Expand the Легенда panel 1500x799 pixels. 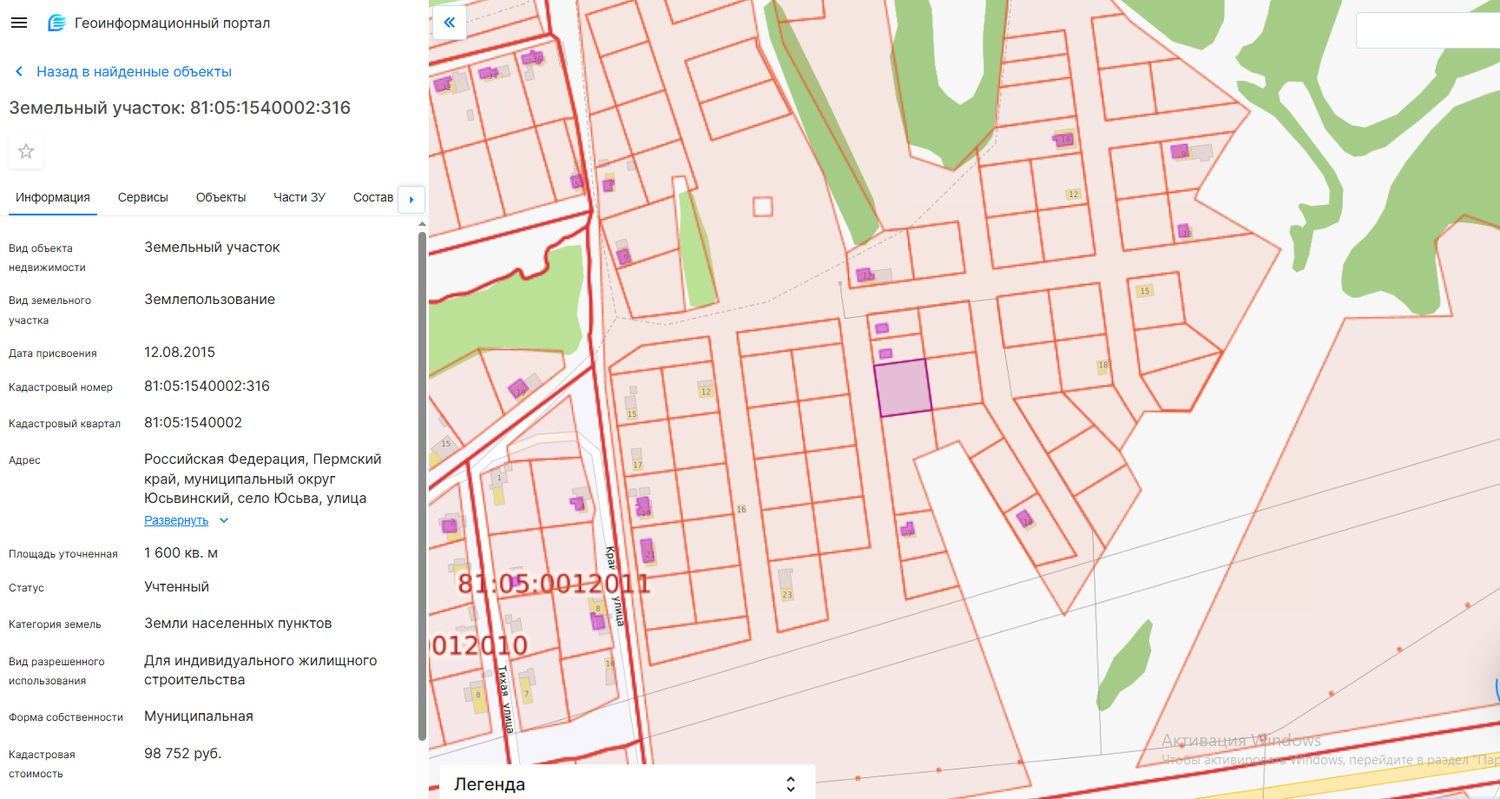[x=627, y=784]
